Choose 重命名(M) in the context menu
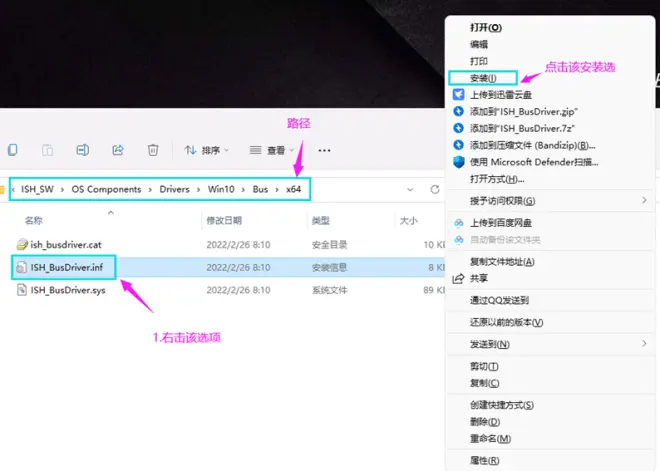Viewport: 660px width, 471px height. tap(490, 439)
